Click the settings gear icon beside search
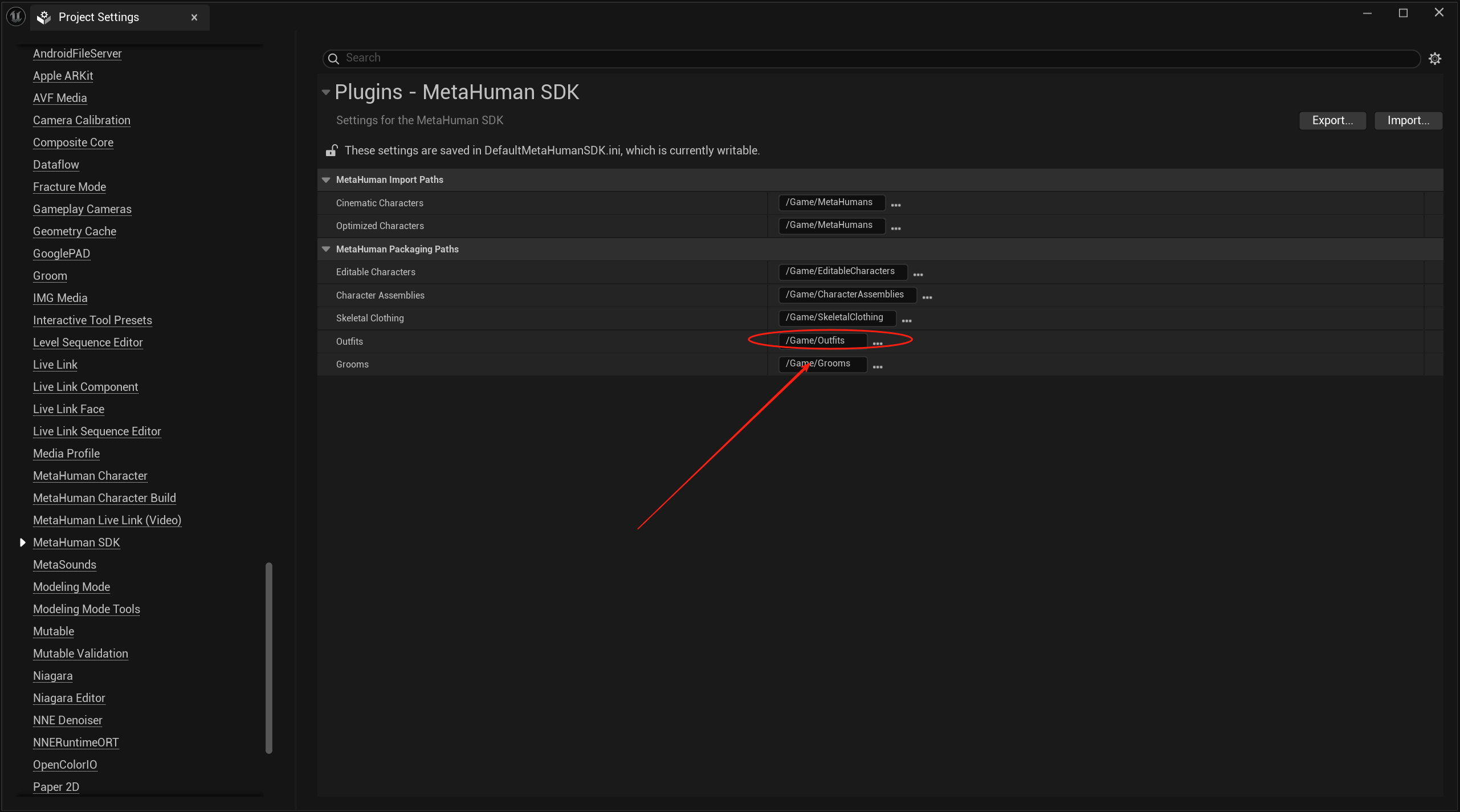Image resolution: width=1460 pixels, height=812 pixels. (1434, 59)
